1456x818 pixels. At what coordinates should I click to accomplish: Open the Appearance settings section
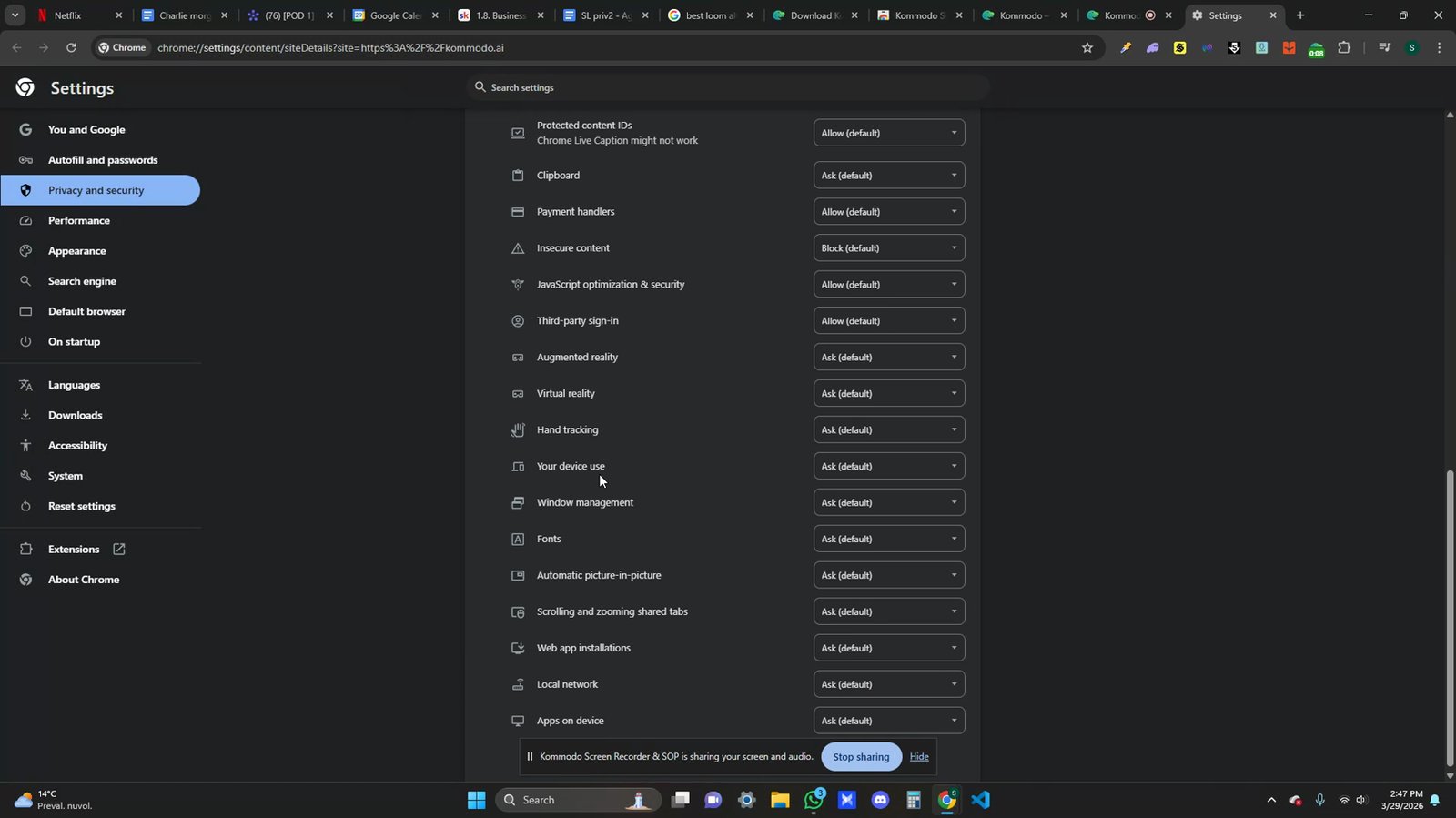[77, 251]
